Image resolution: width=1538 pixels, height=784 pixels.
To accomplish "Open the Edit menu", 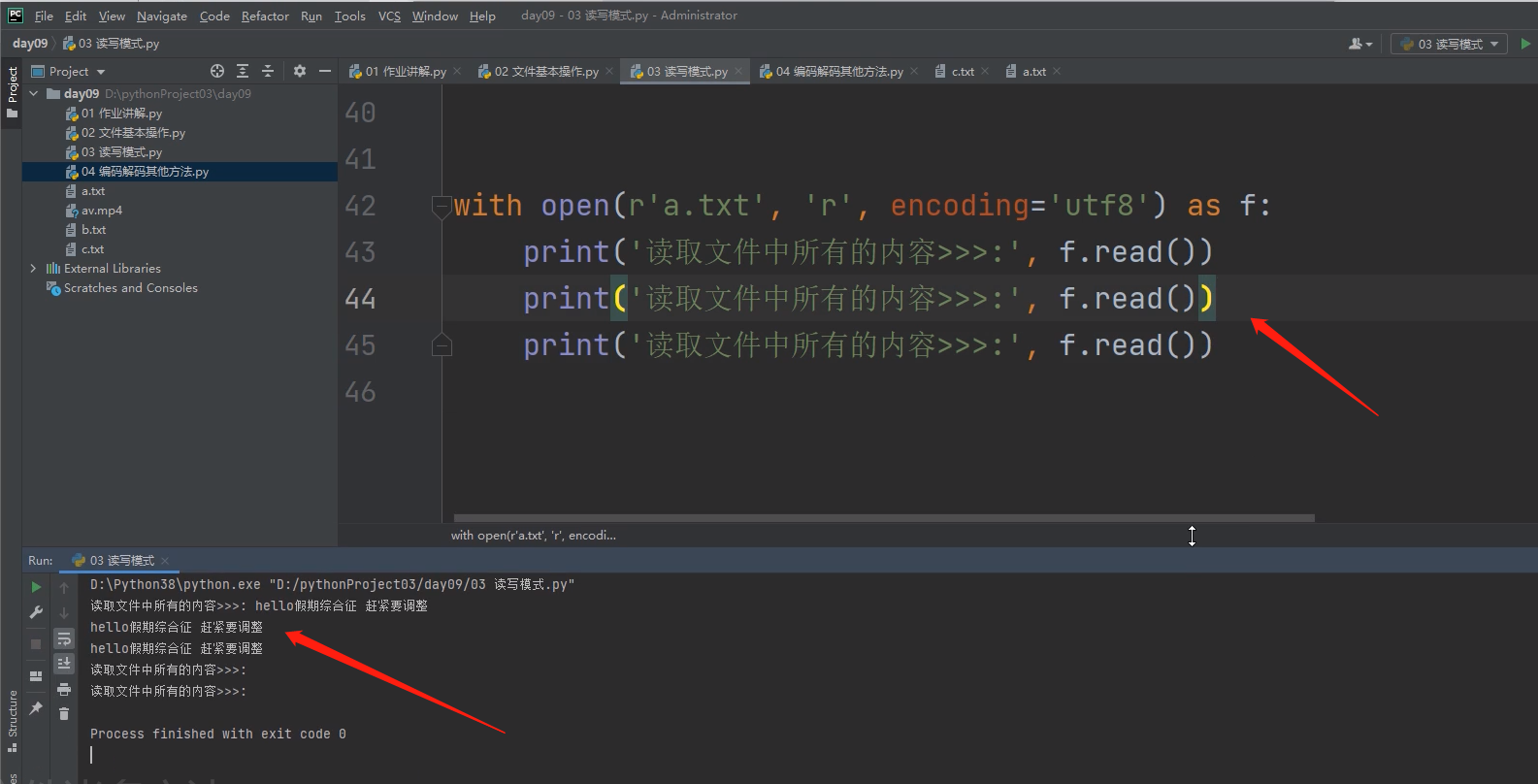I will (76, 16).
